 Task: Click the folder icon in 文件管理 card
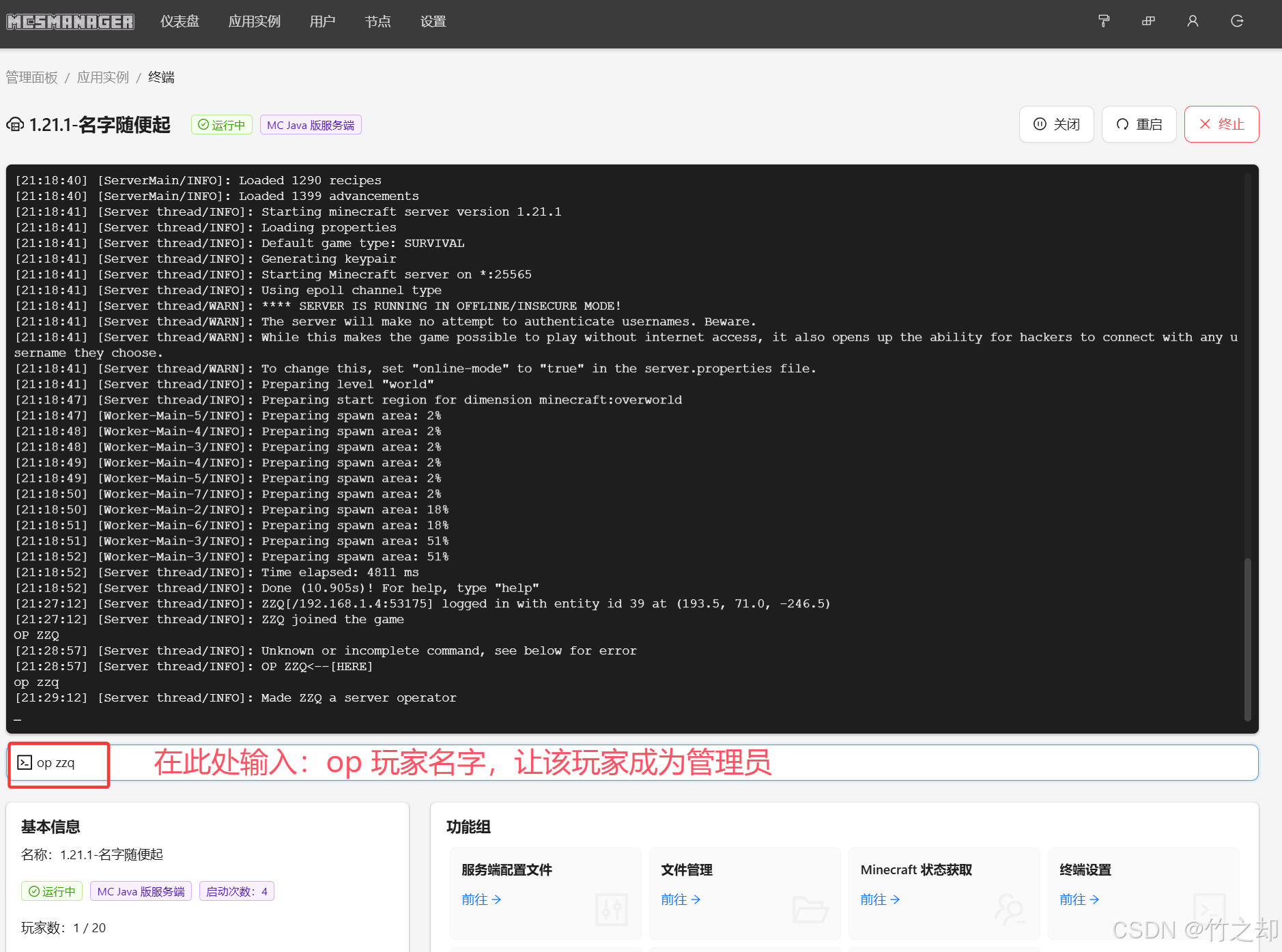810,909
